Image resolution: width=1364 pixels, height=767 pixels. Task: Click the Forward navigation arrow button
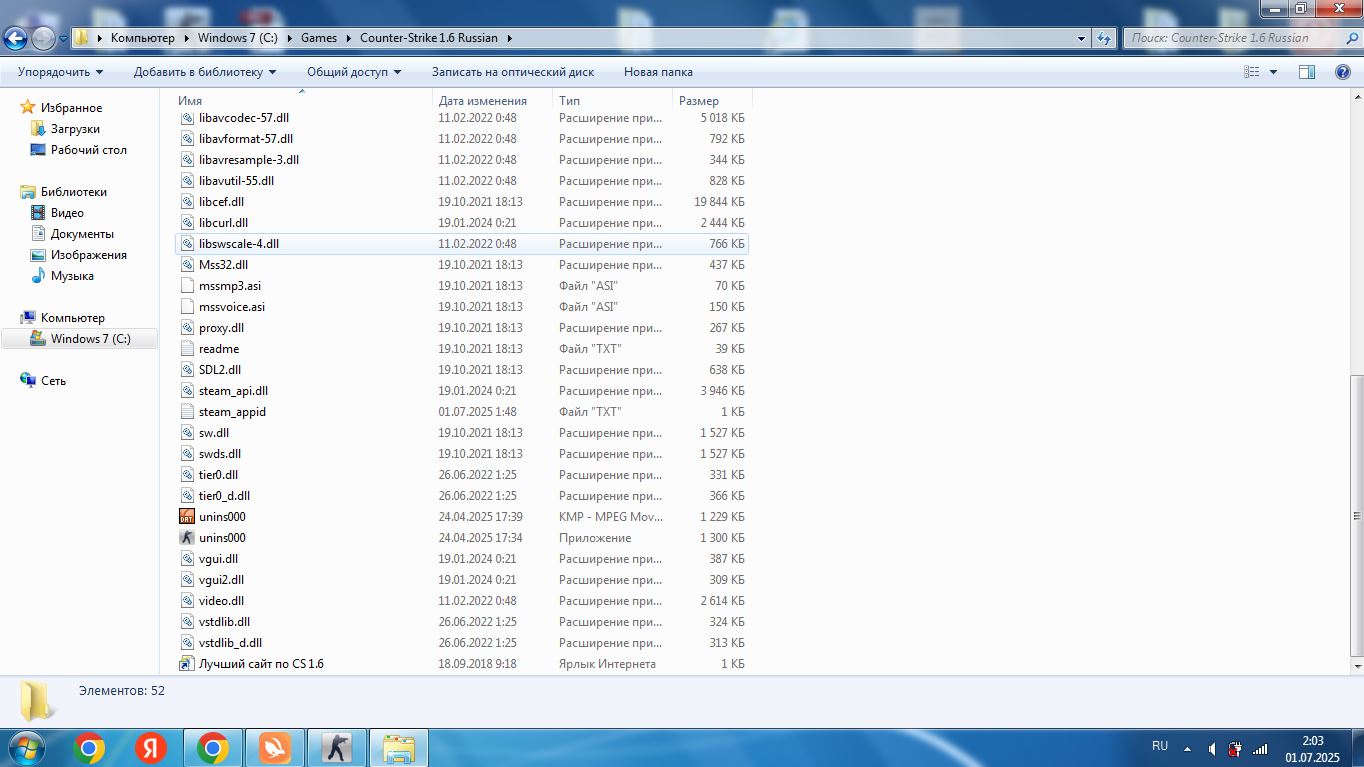tap(43, 38)
